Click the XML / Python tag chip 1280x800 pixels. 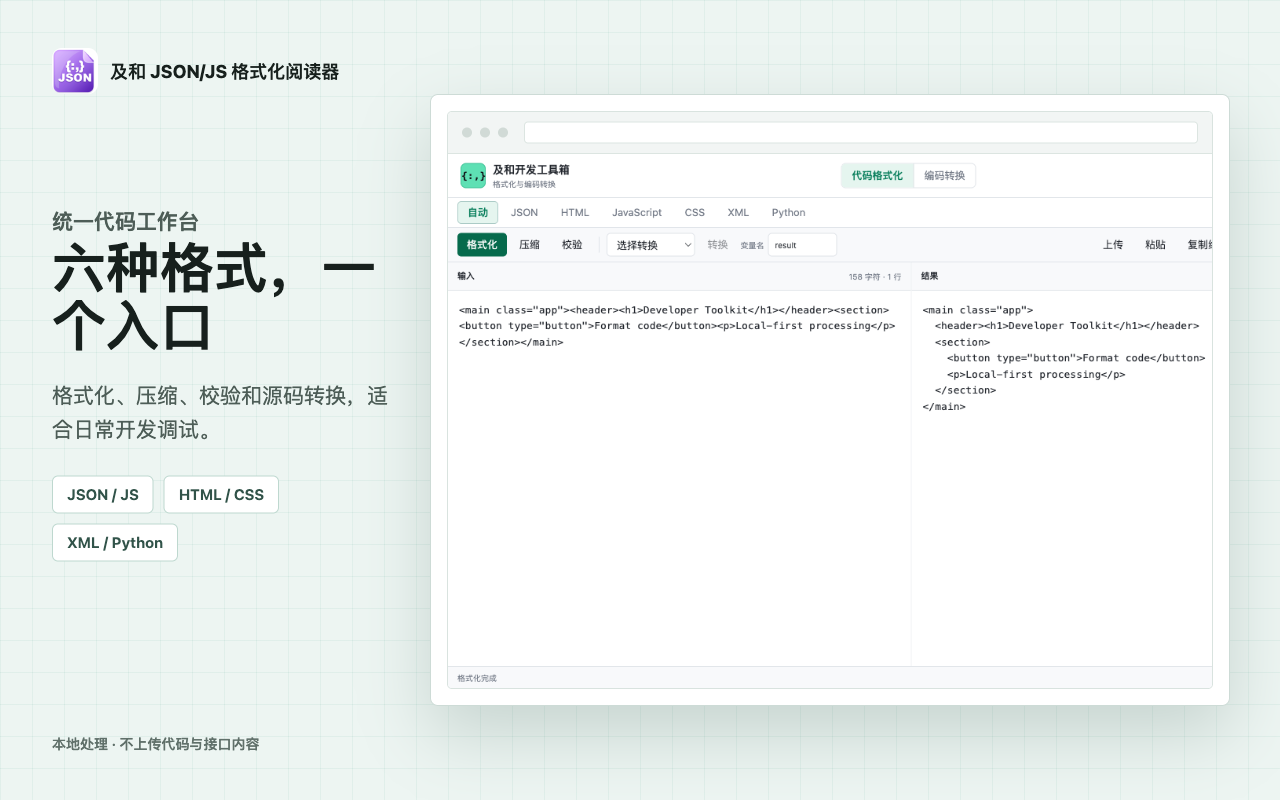(x=115, y=543)
